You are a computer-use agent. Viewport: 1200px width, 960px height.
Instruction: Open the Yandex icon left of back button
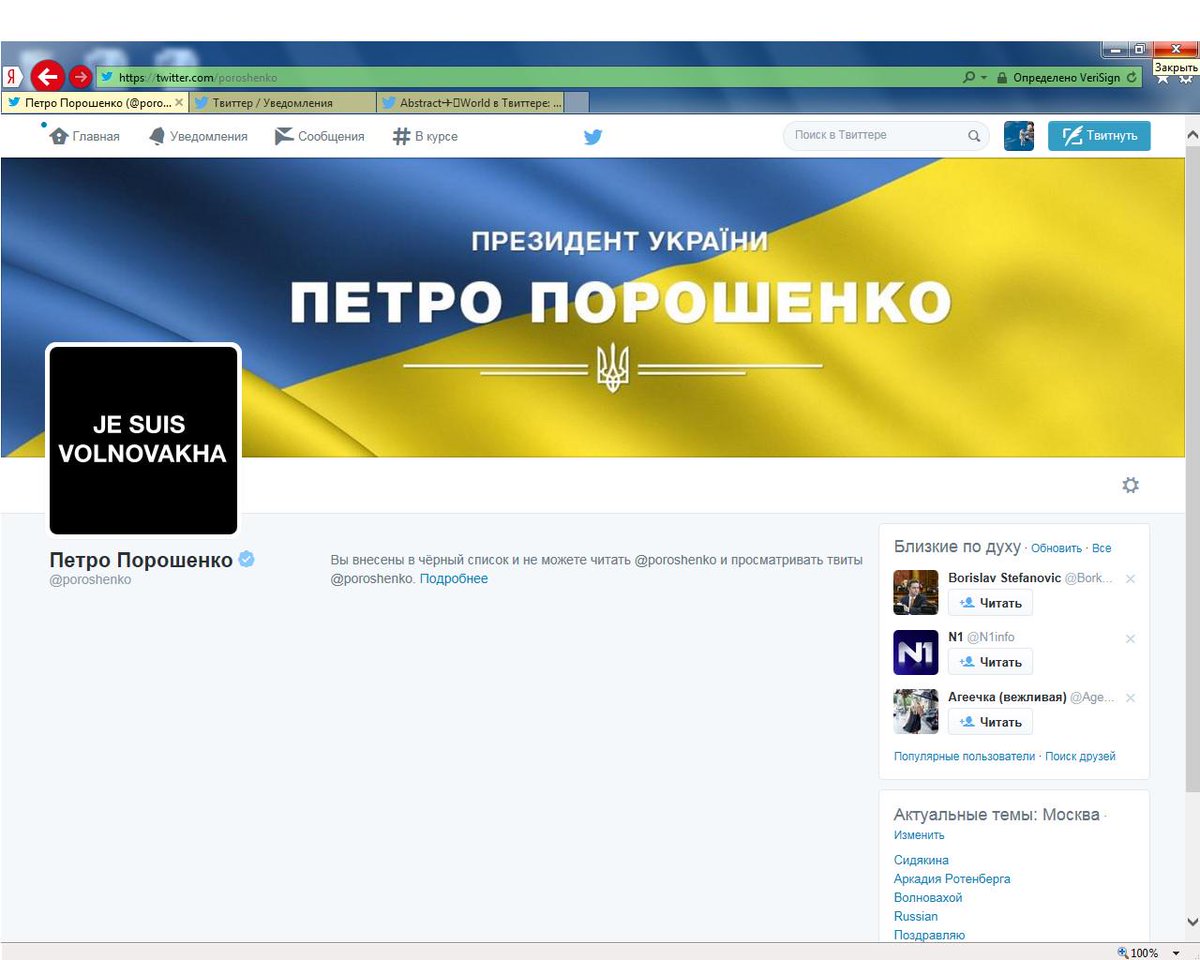[11, 77]
